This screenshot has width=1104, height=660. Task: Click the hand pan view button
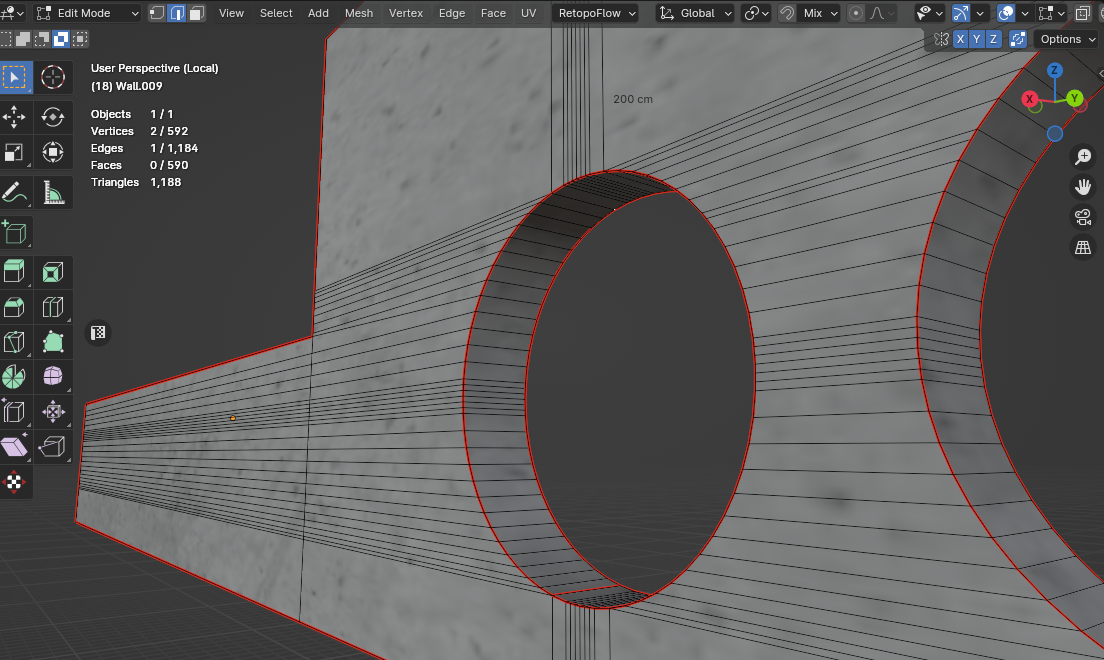[1083, 187]
